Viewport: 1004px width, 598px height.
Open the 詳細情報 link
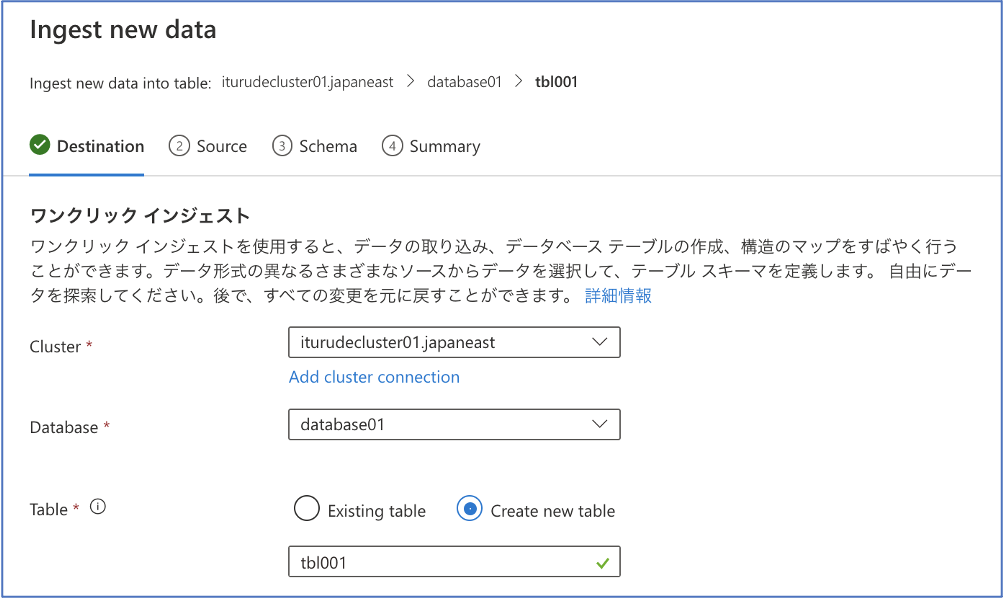618,296
